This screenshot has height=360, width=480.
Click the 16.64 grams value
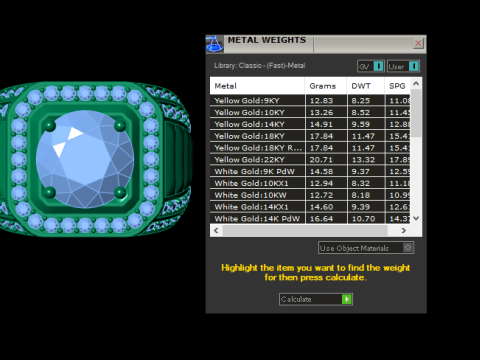click(321, 219)
